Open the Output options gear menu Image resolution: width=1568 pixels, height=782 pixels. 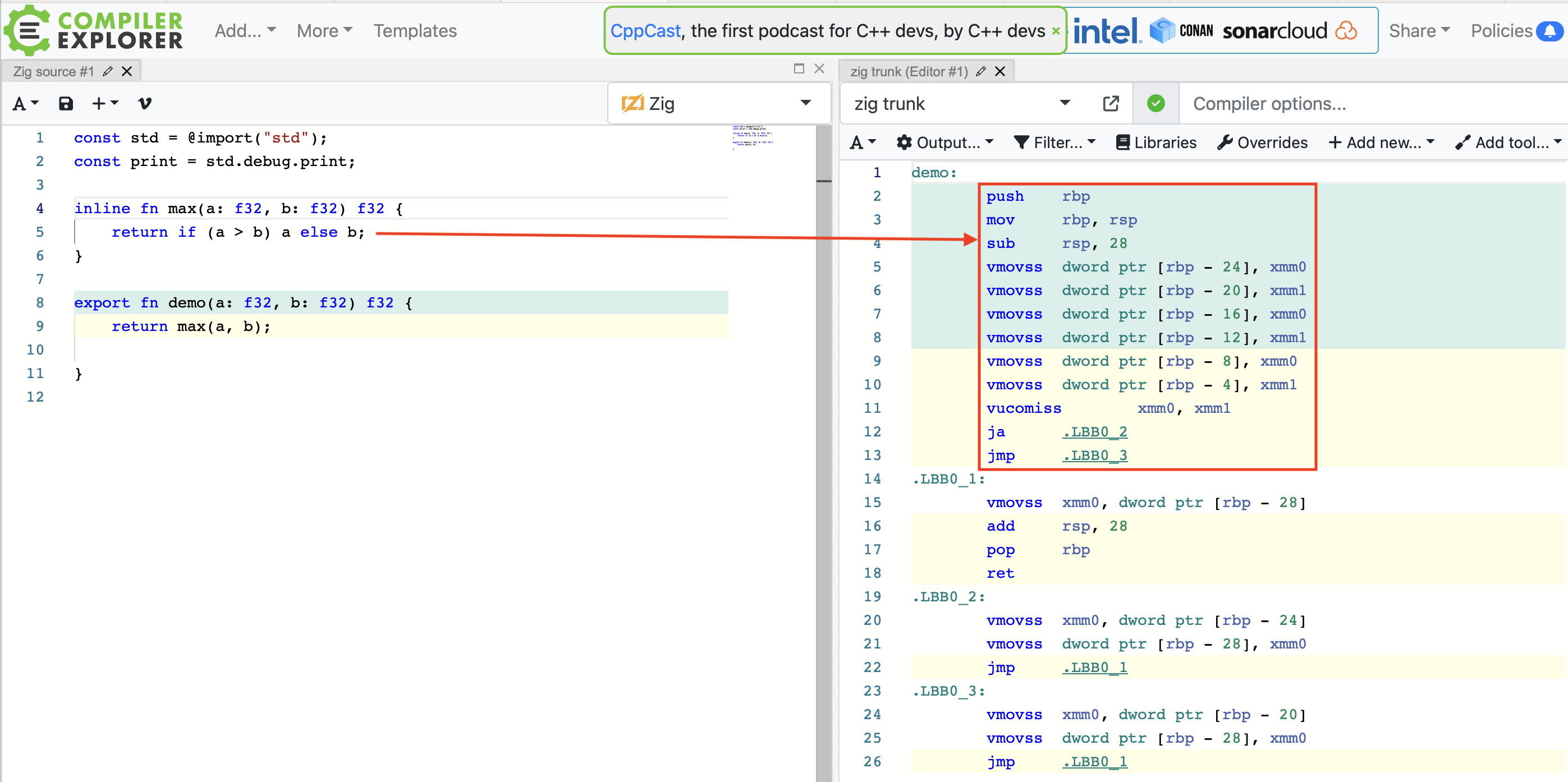click(x=944, y=142)
